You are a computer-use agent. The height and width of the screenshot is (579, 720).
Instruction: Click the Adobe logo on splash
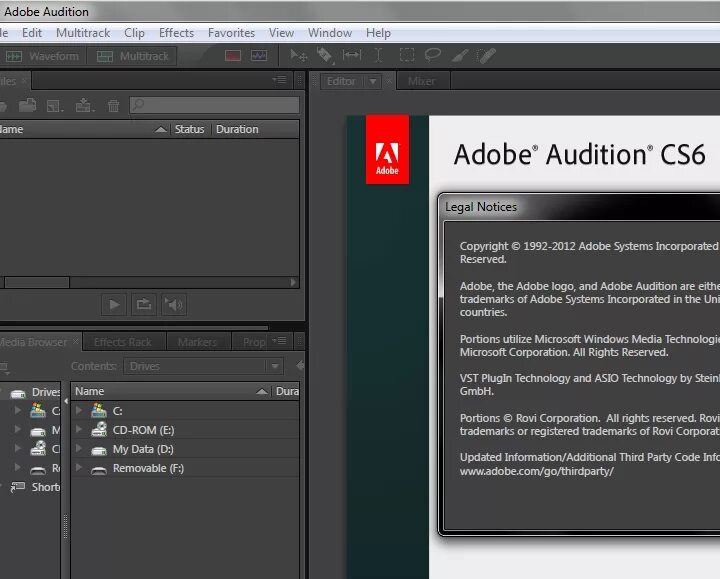(x=388, y=150)
